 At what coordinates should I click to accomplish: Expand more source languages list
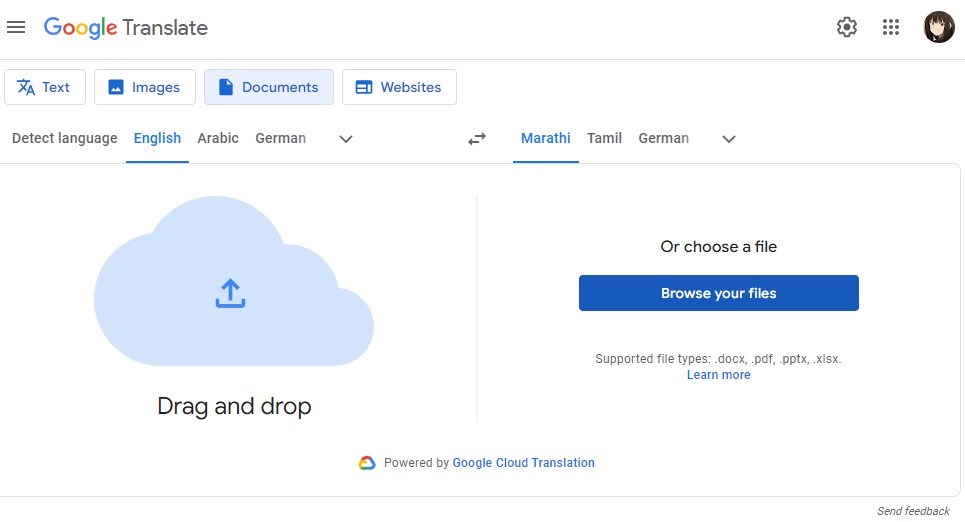point(346,139)
